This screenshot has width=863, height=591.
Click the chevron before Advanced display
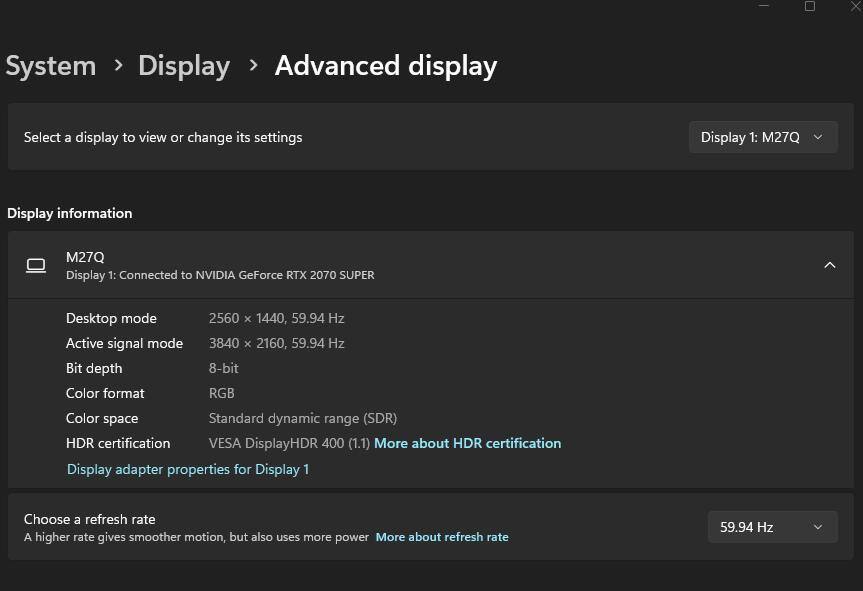[253, 66]
